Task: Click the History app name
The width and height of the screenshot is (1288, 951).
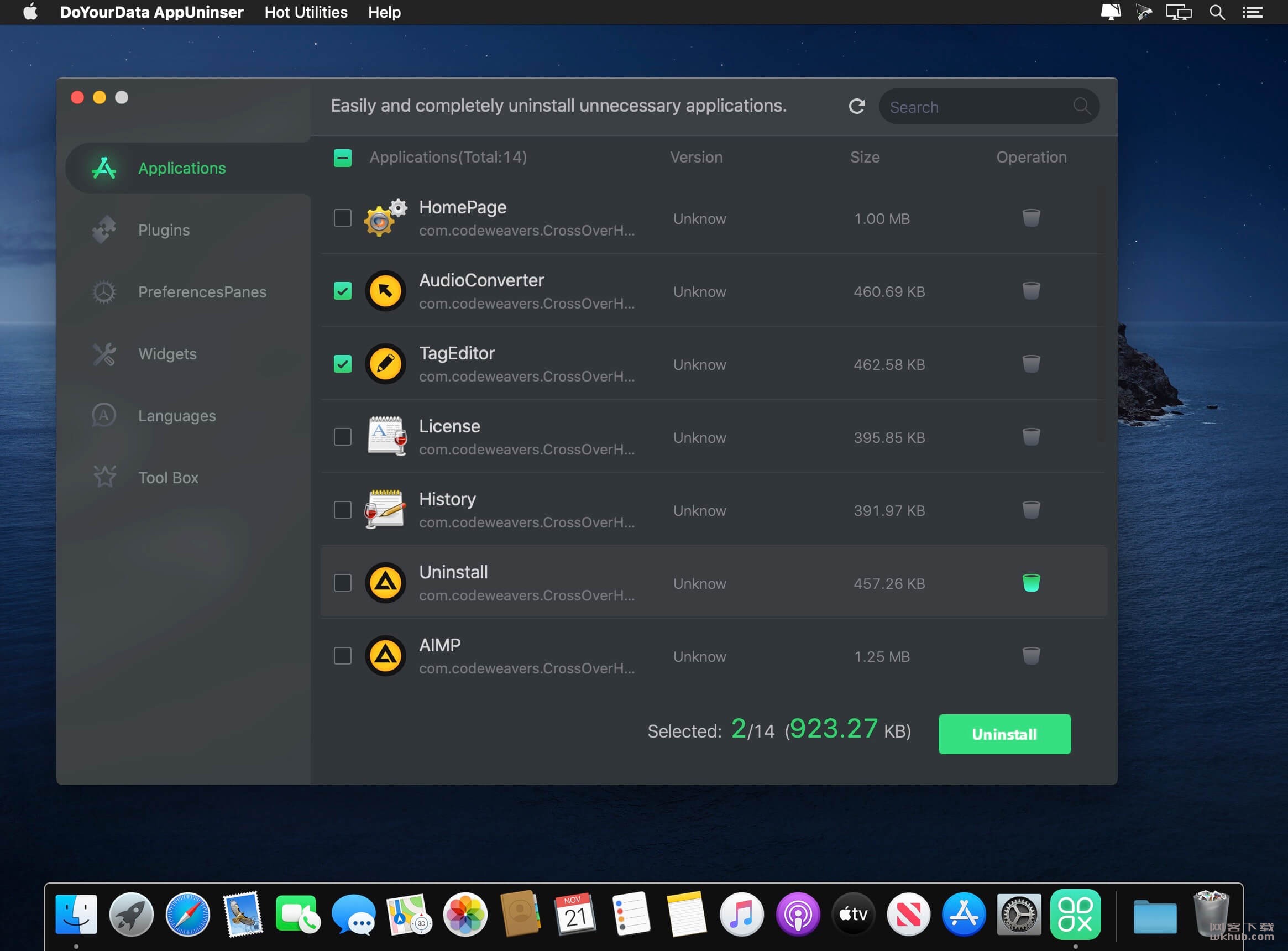Action: [x=447, y=499]
